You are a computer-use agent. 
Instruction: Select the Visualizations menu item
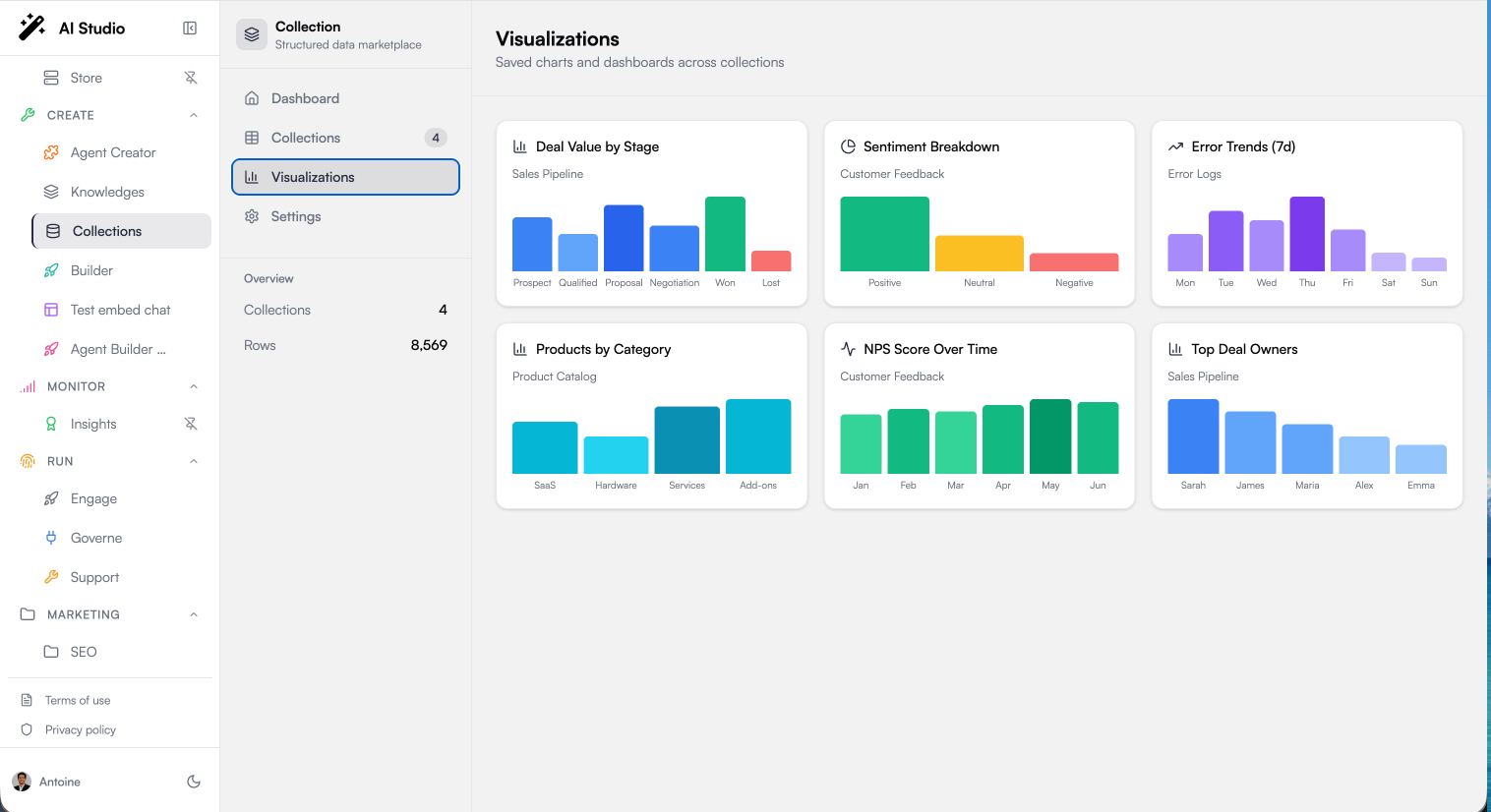[x=345, y=177]
